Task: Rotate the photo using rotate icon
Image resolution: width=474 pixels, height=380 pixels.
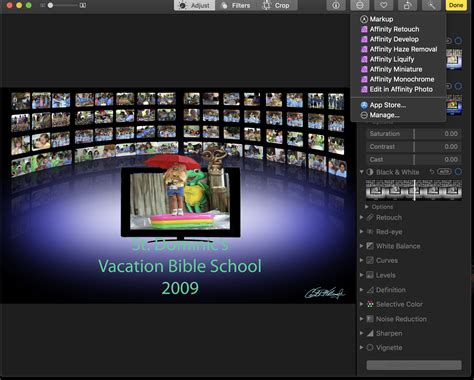Action: point(408,5)
